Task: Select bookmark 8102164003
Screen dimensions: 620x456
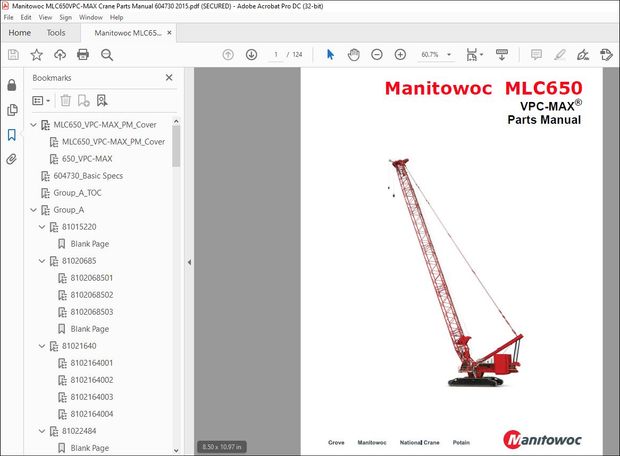Action: point(92,397)
